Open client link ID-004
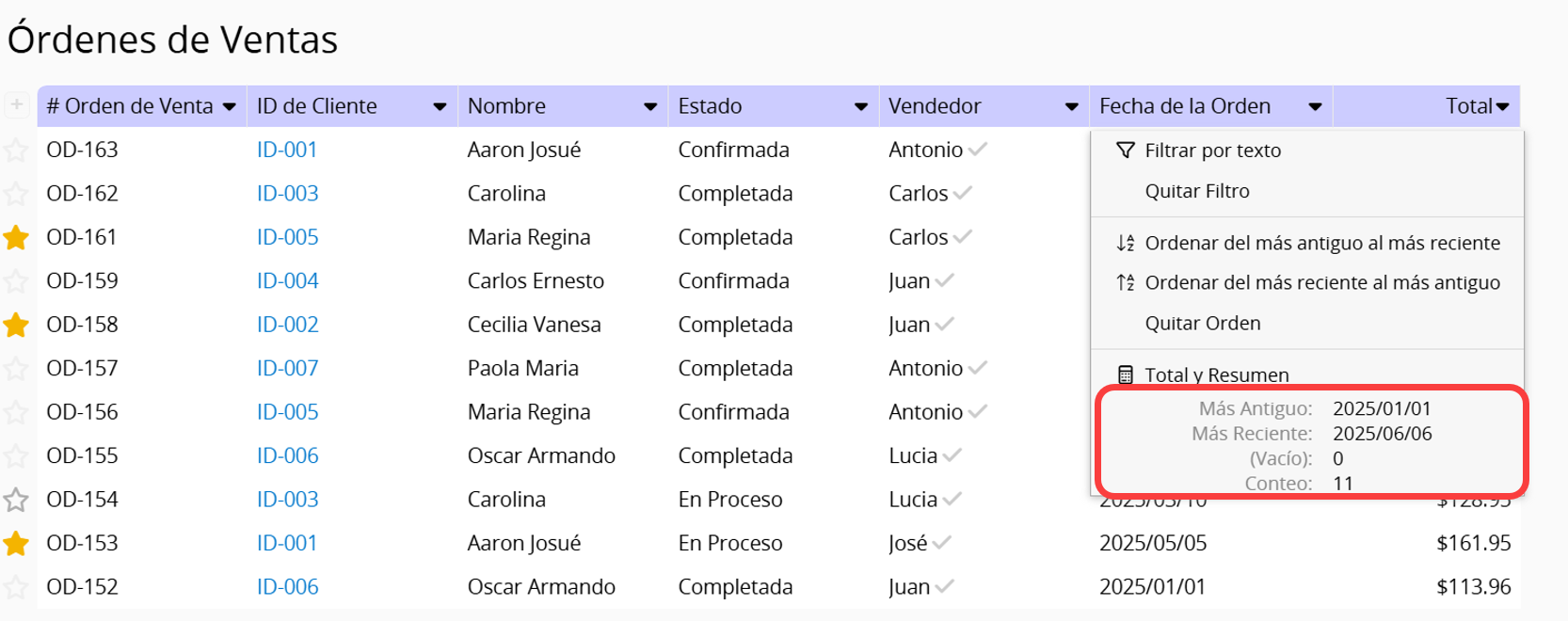The height and width of the screenshot is (621, 1568). [x=287, y=281]
